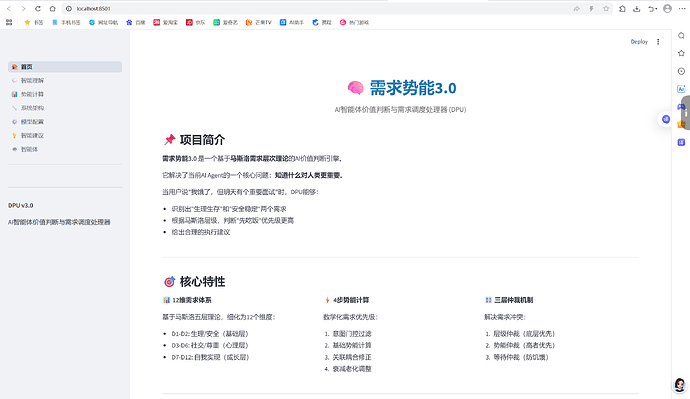
Task: Click the 核心特性 heading
Action: pyautogui.click(x=202, y=282)
